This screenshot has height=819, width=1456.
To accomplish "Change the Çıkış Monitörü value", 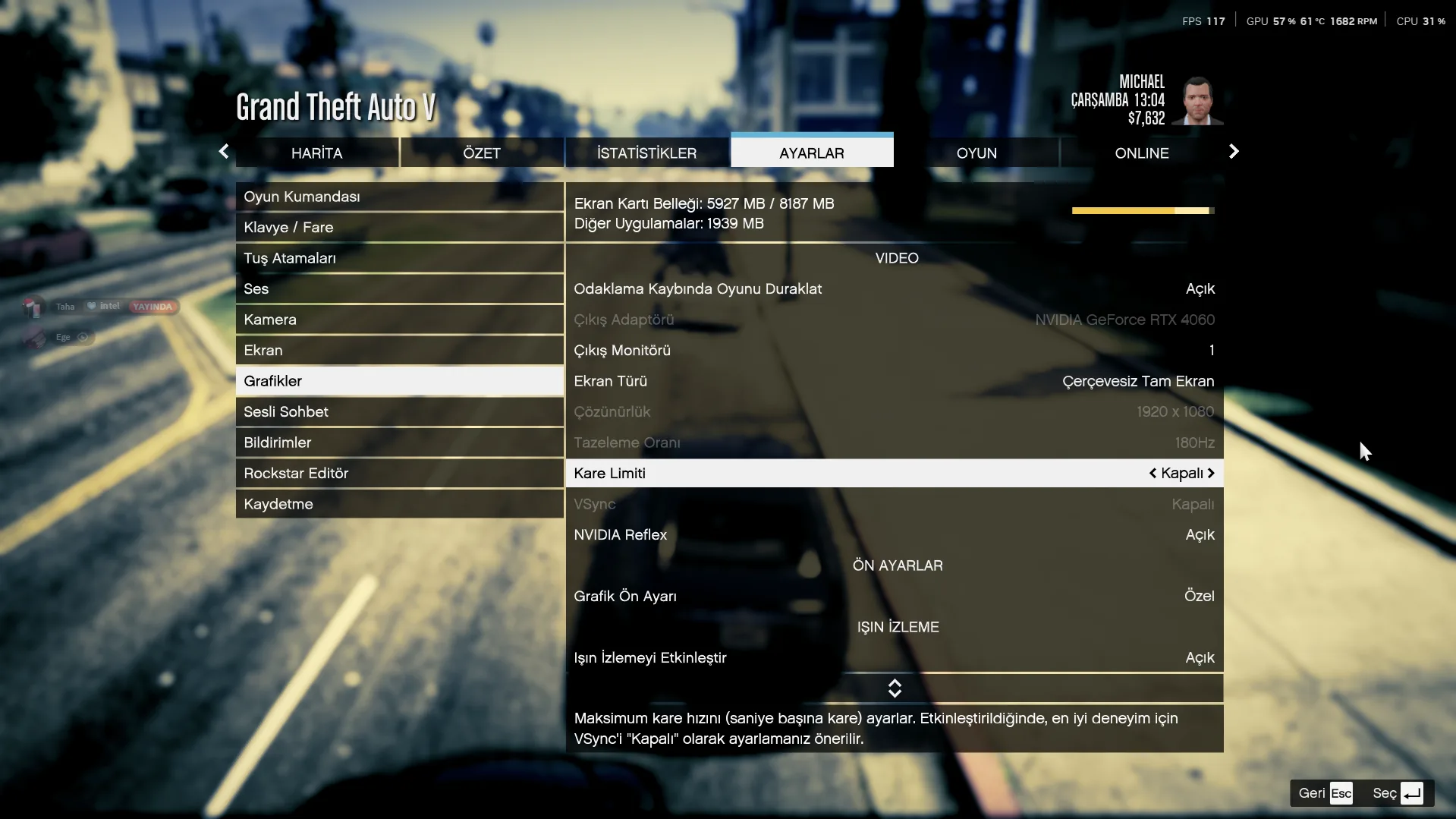I will click(x=895, y=350).
